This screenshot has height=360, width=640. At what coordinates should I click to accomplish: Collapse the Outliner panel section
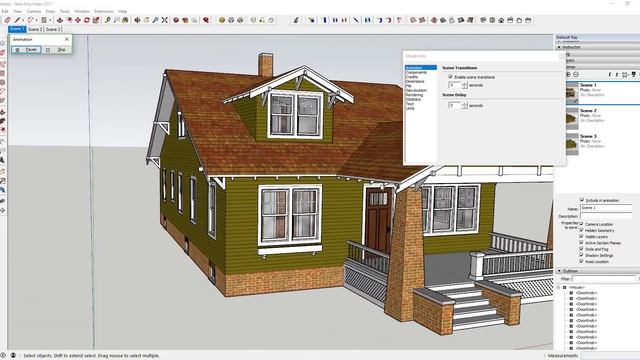pyautogui.click(x=560, y=271)
